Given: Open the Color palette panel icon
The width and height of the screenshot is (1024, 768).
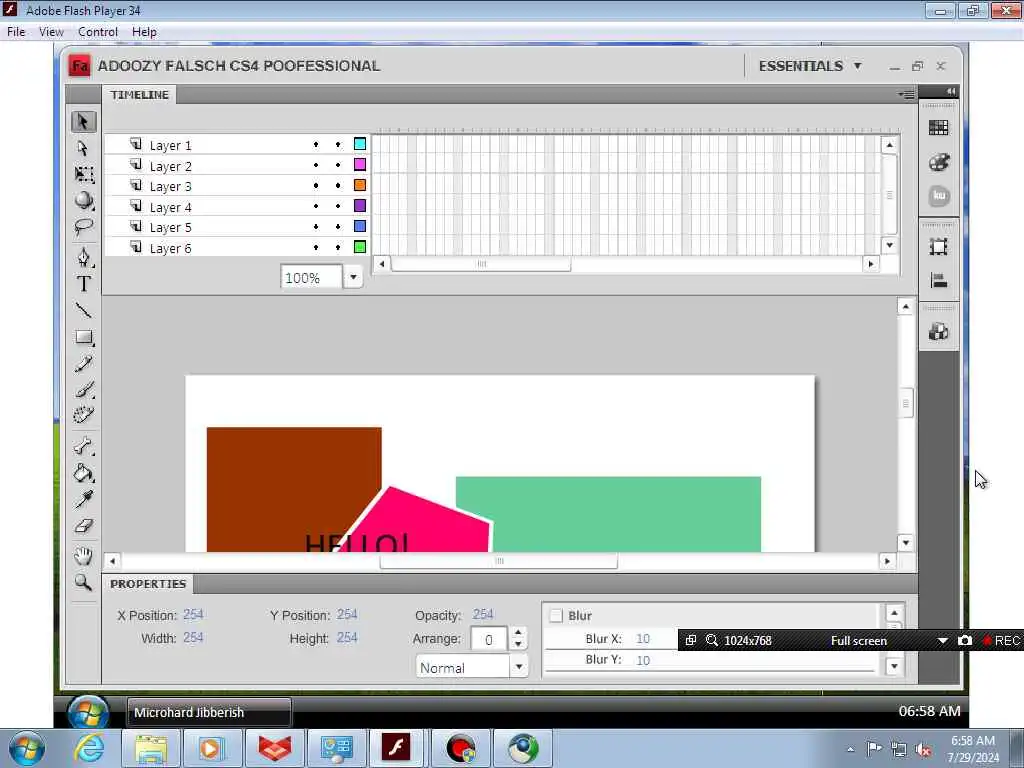Looking at the screenshot, I should tap(938, 161).
